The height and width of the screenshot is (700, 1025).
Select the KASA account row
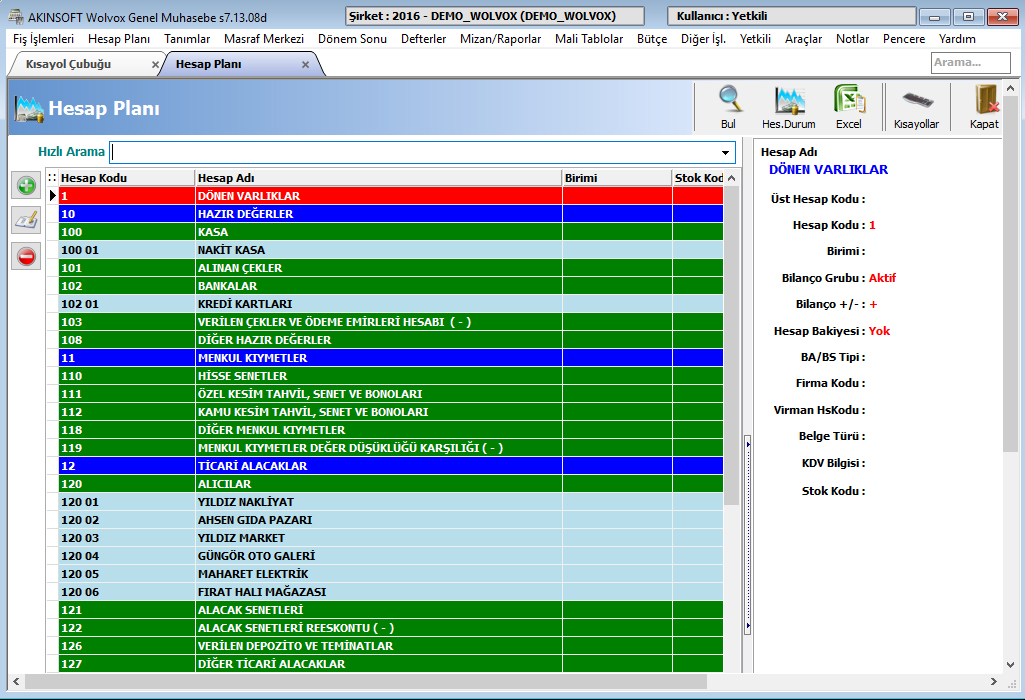coord(391,232)
